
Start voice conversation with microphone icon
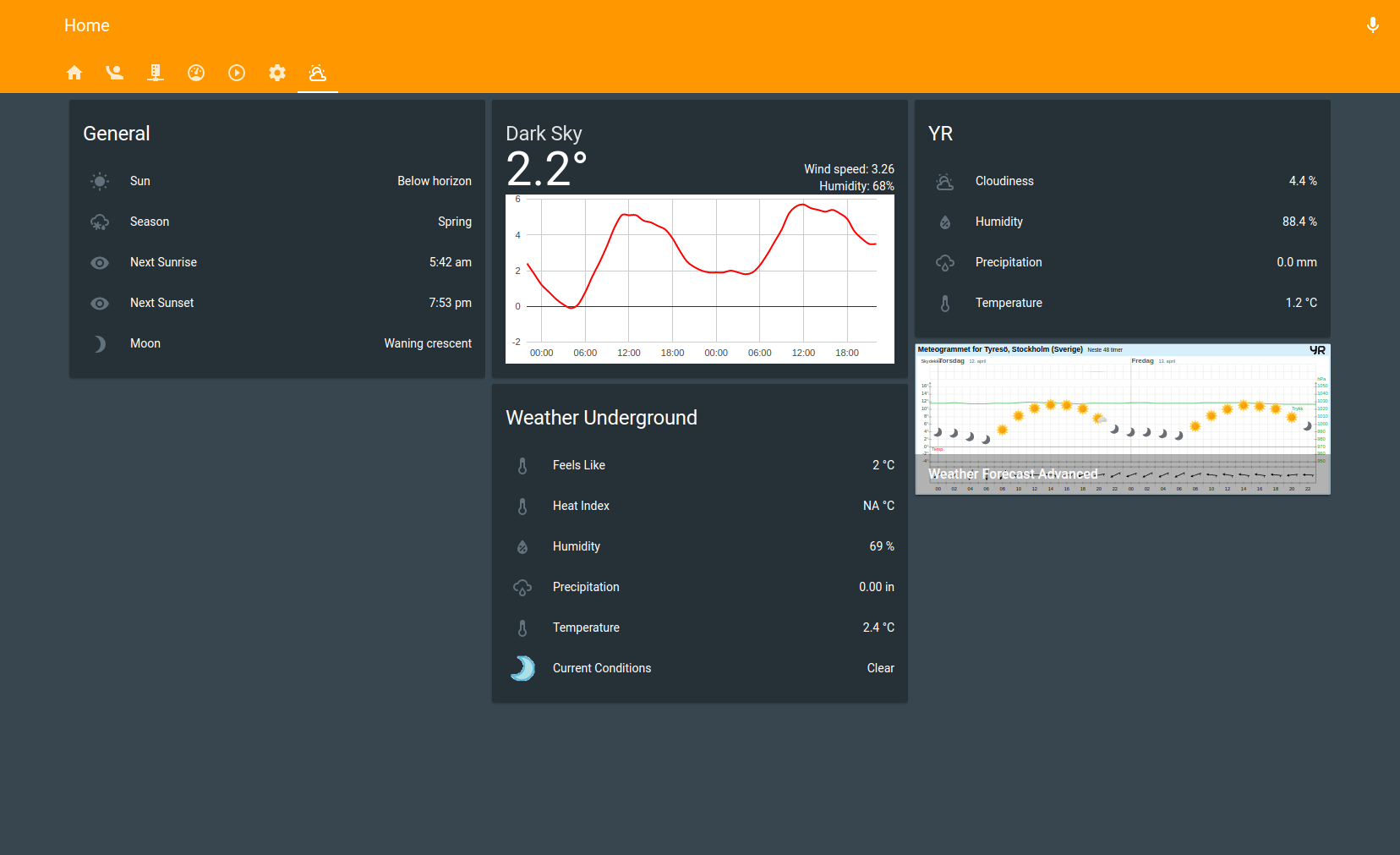click(1373, 25)
